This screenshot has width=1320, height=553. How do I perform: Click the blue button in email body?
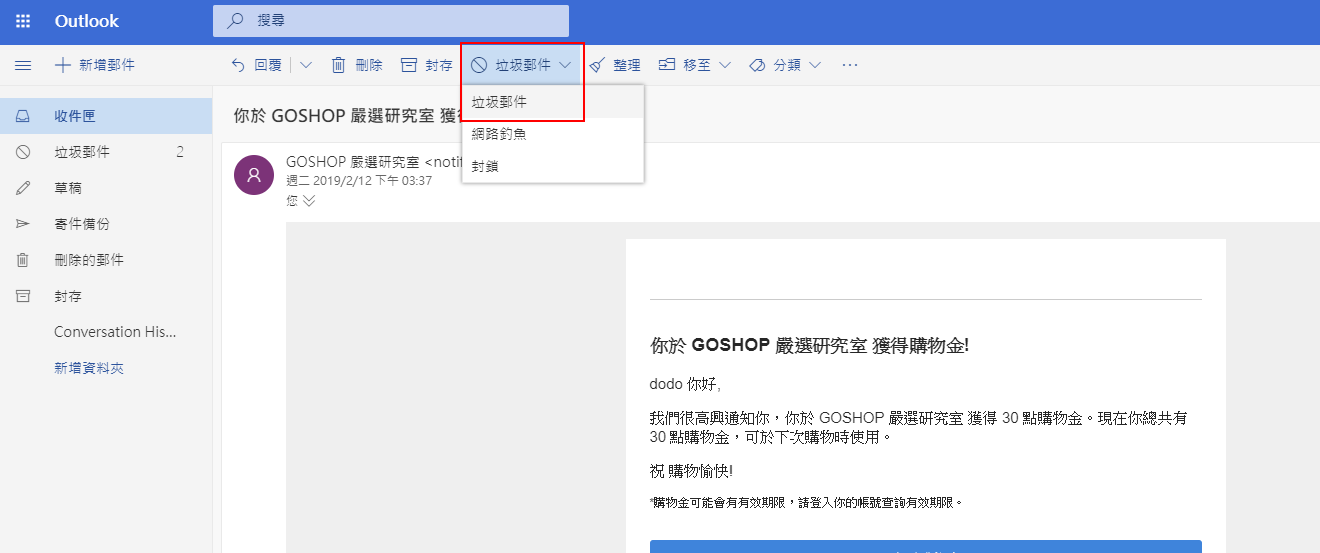[926, 546]
